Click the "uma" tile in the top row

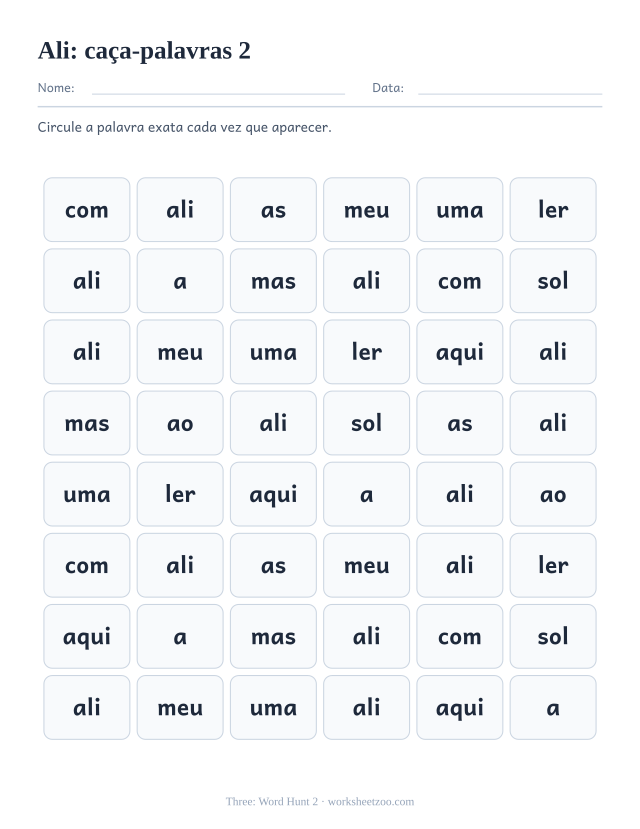pyautogui.click(x=460, y=210)
